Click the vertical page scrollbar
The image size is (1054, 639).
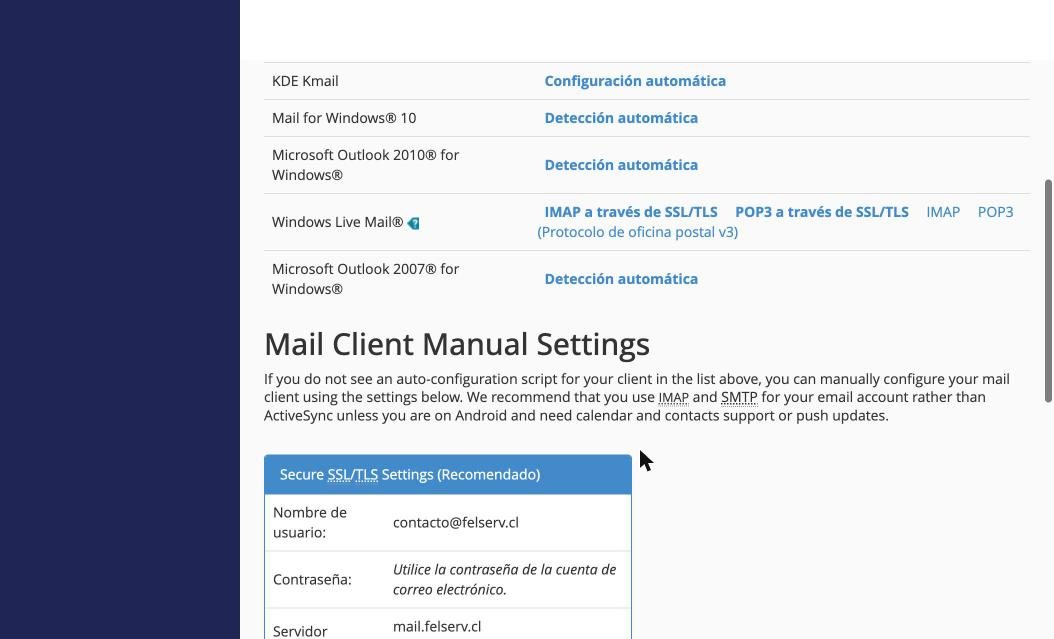1048,291
